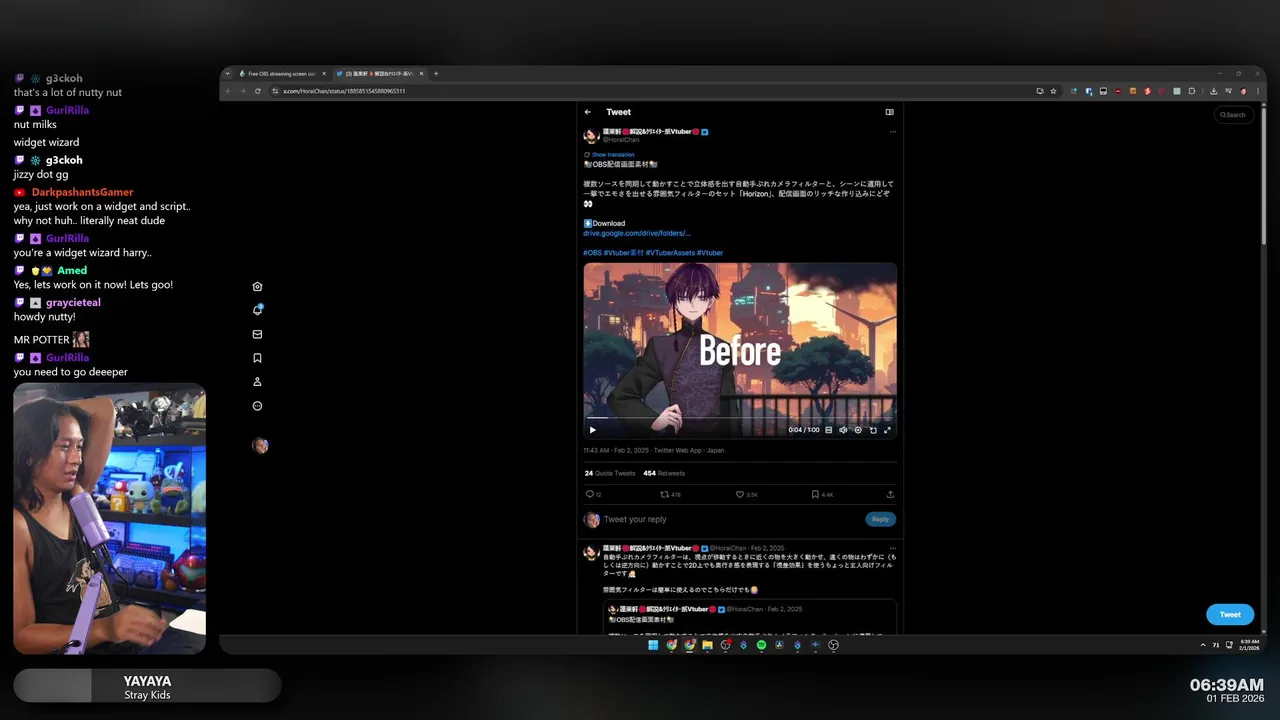Click the #OBS hashtag
Viewport: 1280px width, 720px height.
[x=593, y=253]
